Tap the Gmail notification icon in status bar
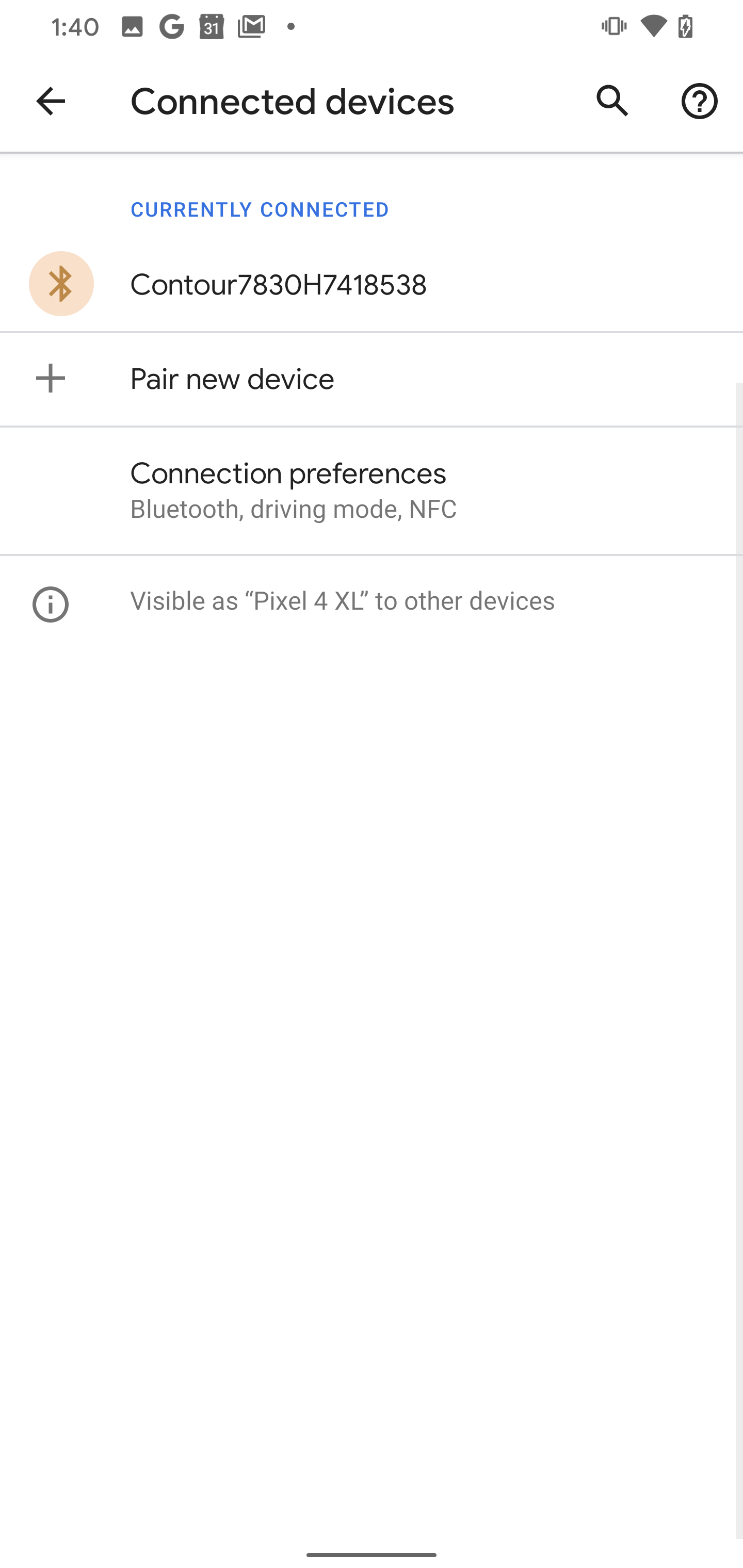 pos(251,27)
